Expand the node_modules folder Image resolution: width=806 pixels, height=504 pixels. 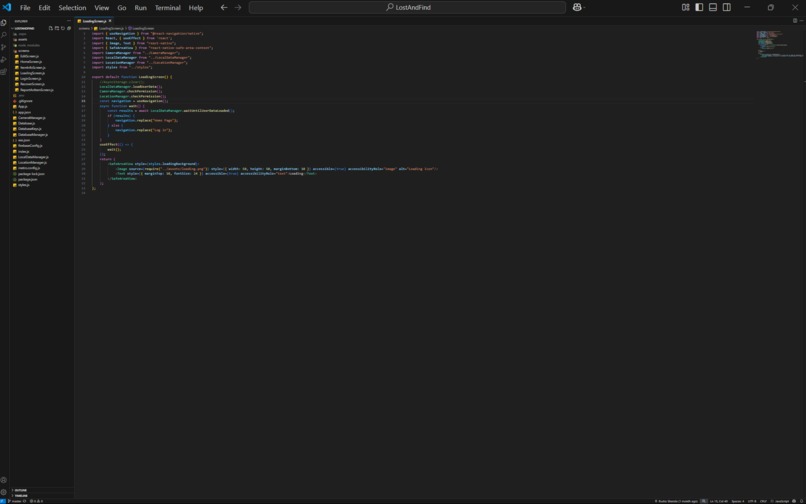(29, 45)
